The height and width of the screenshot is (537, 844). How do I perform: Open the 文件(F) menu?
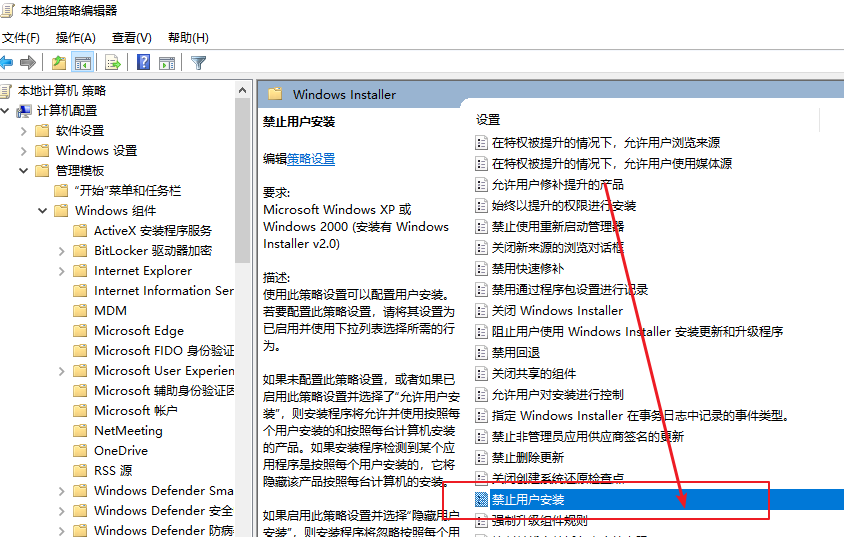click(x=21, y=38)
